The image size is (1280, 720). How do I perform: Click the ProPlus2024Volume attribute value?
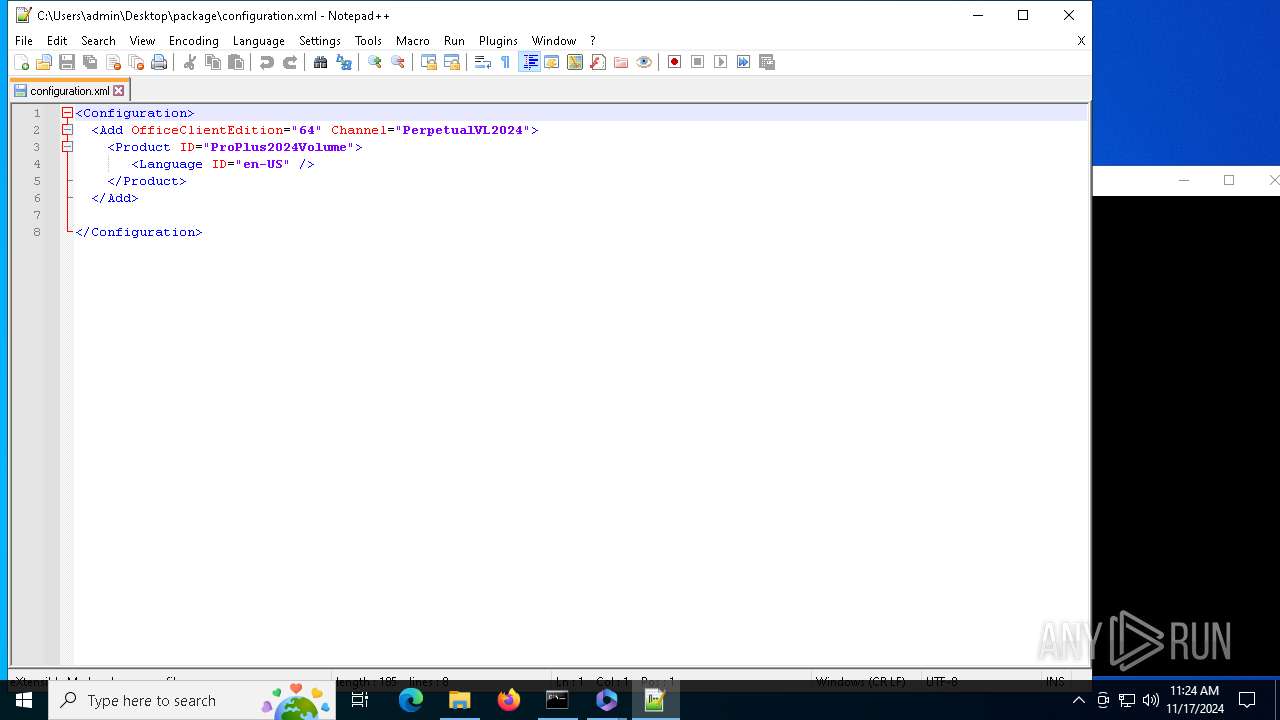pyautogui.click(x=278, y=147)
